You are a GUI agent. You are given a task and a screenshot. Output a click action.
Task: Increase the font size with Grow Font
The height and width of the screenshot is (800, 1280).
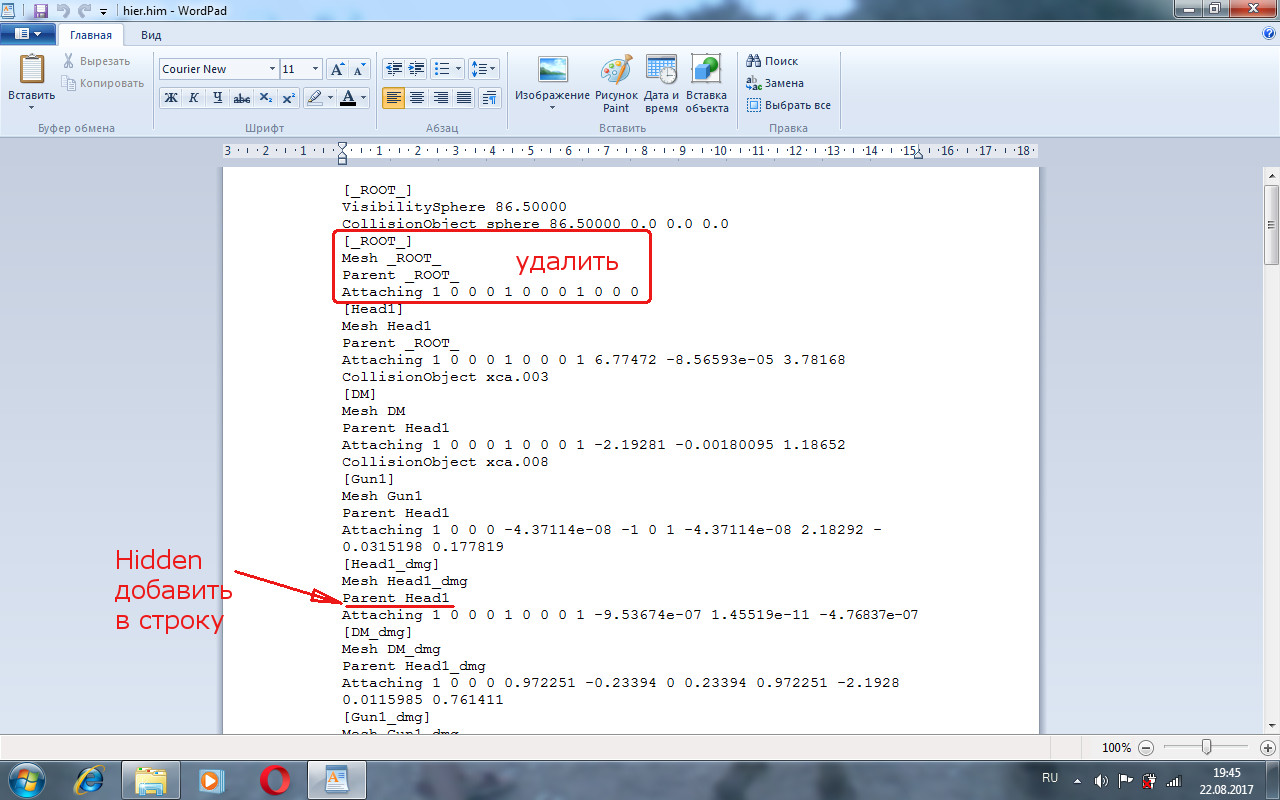(338, 69)
